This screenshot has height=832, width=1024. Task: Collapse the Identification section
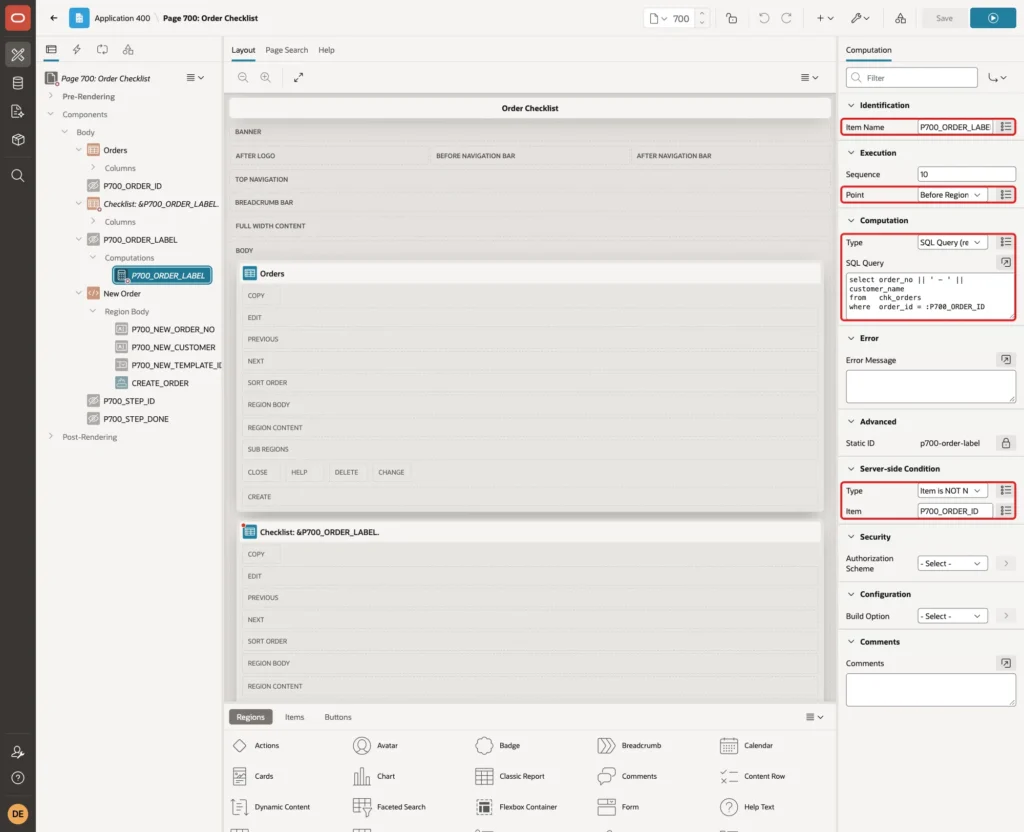(850, 105)
